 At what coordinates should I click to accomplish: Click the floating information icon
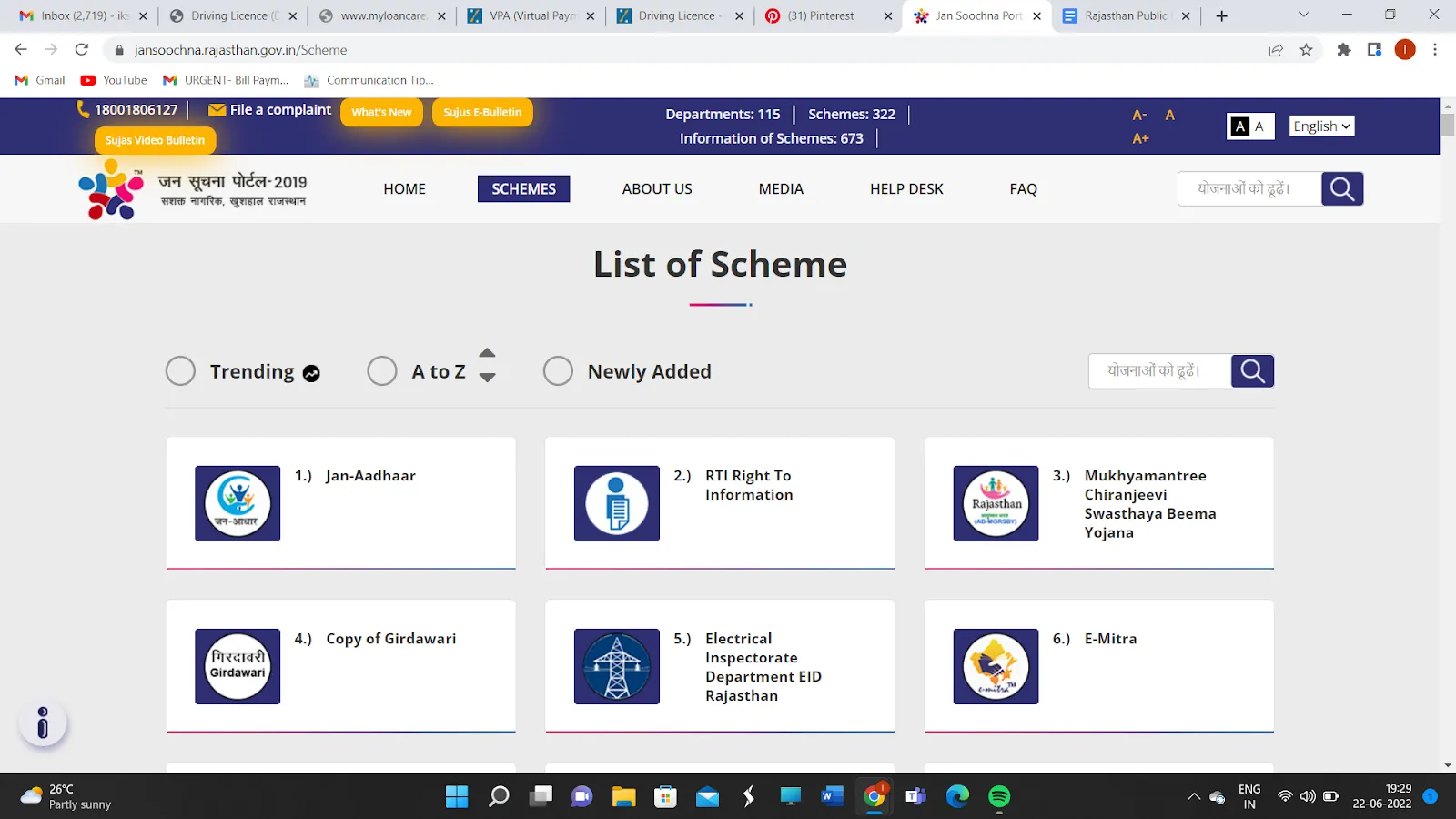click(x=43, y=723)
